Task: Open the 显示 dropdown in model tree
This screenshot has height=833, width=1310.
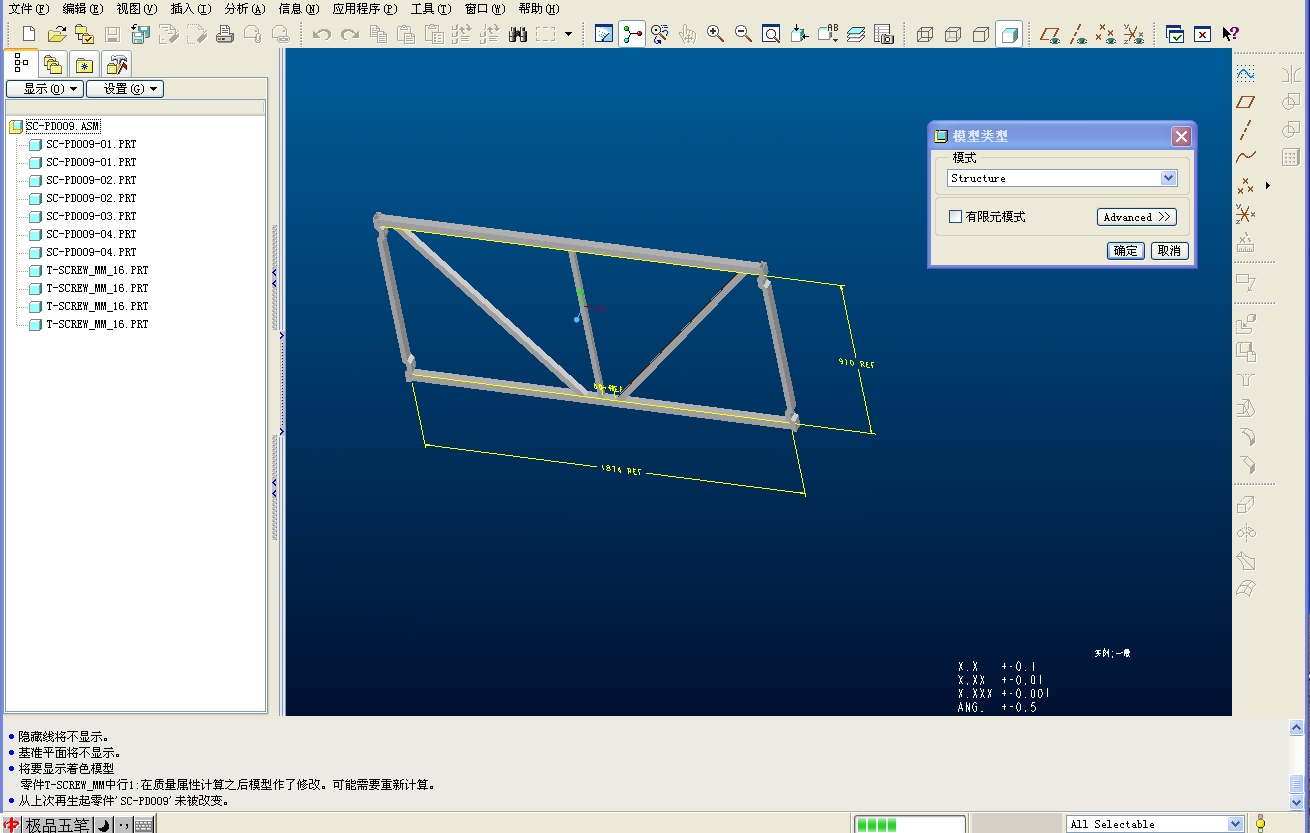Action: [x=44, y=89]
